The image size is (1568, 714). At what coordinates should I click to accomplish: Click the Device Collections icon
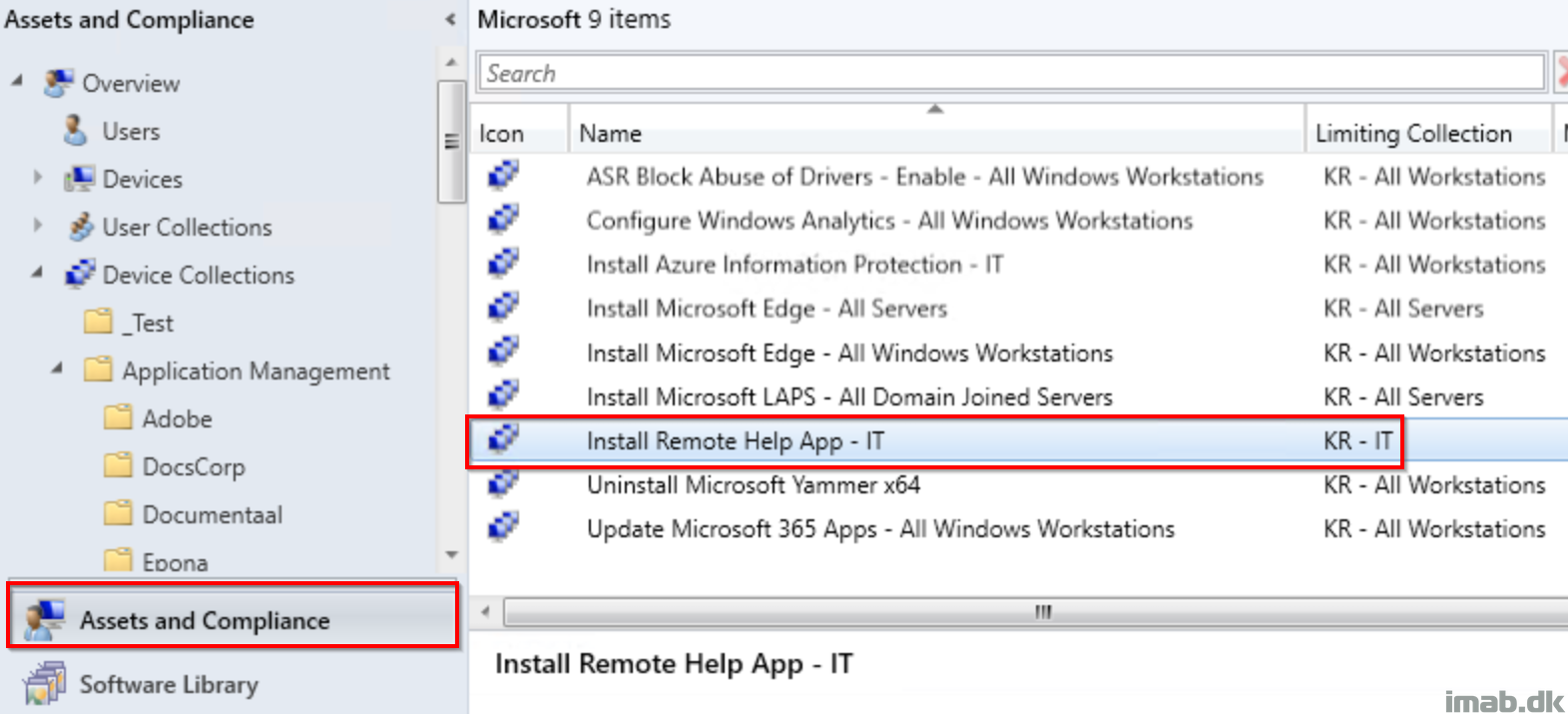[80, 275]
